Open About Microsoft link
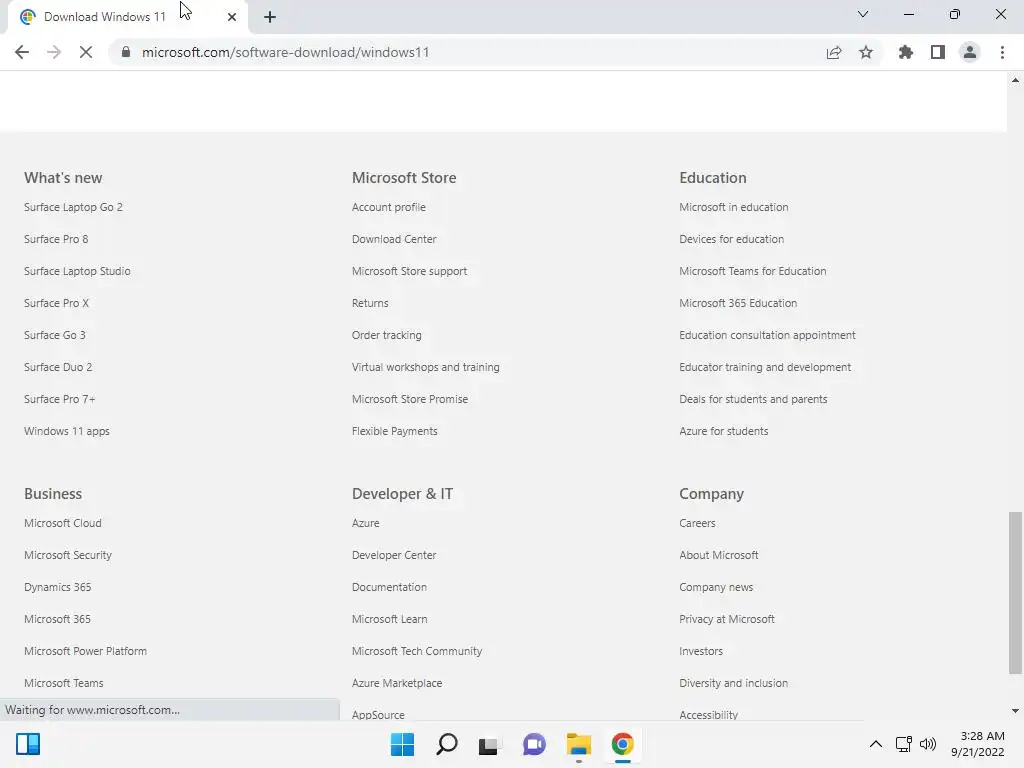1024x768 pixels. 718,555
